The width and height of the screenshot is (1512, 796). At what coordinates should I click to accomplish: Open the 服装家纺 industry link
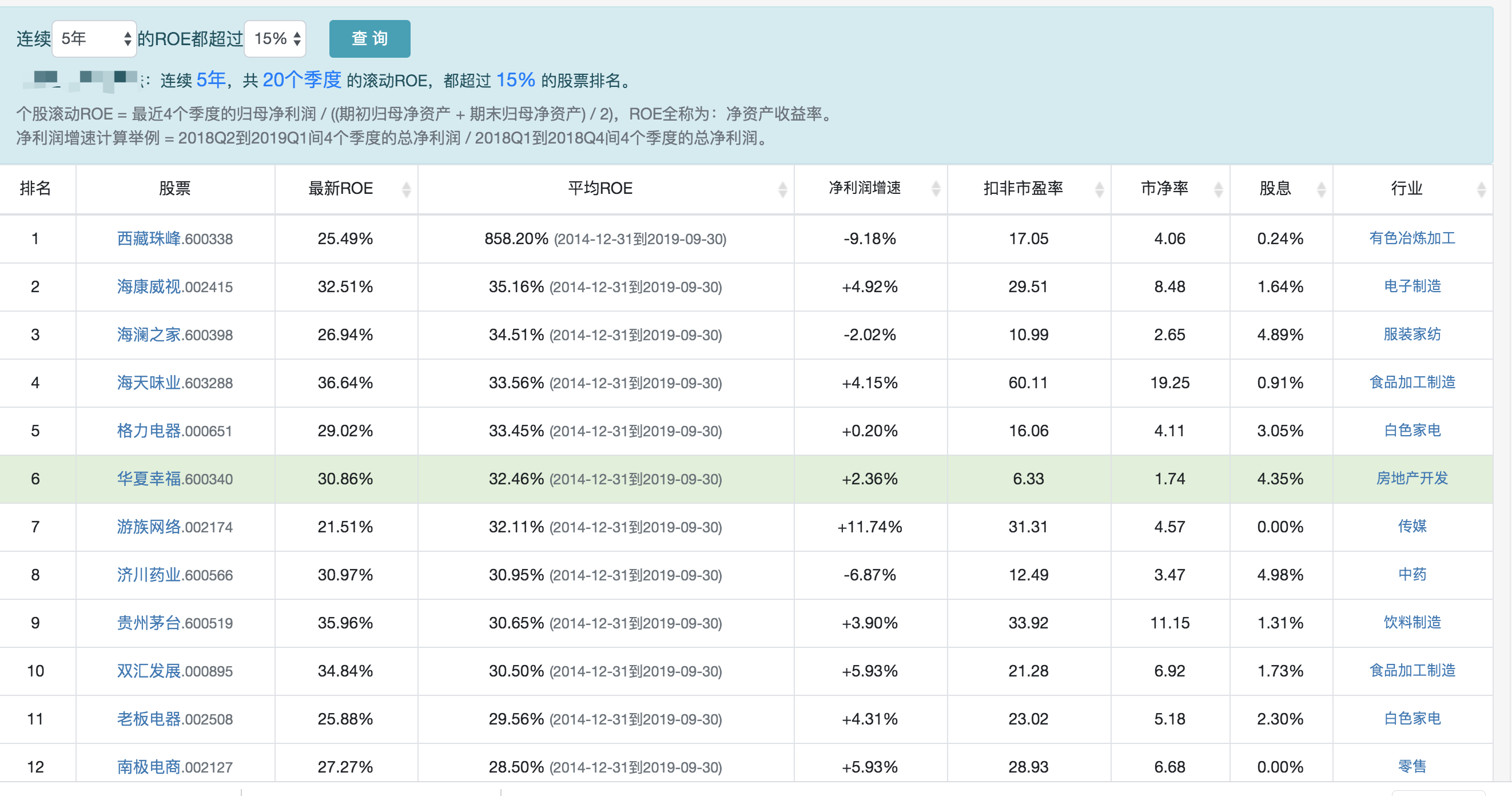click(x=1412, y=334)
